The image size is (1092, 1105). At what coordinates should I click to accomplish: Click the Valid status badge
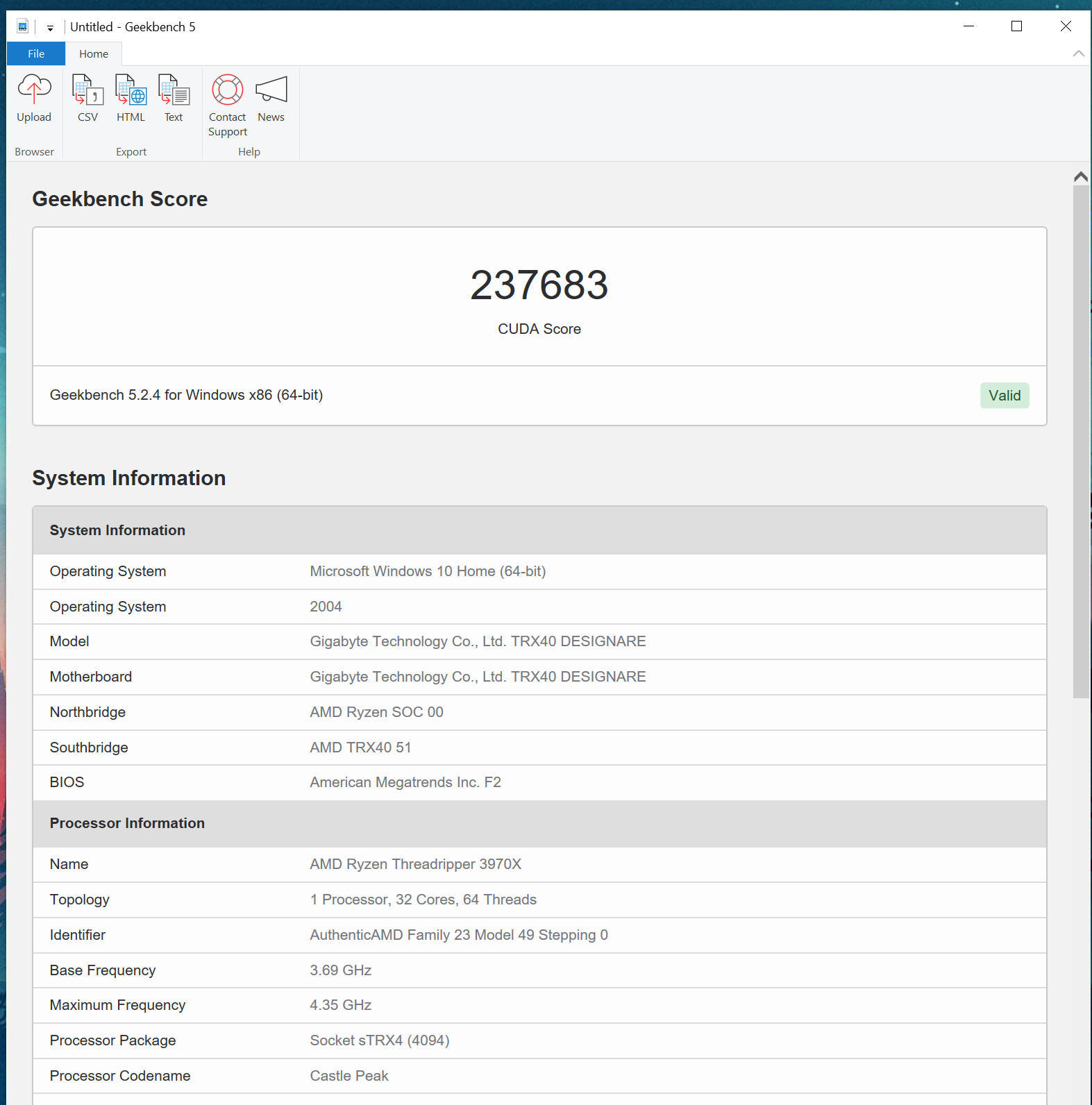click(1005, 396)
